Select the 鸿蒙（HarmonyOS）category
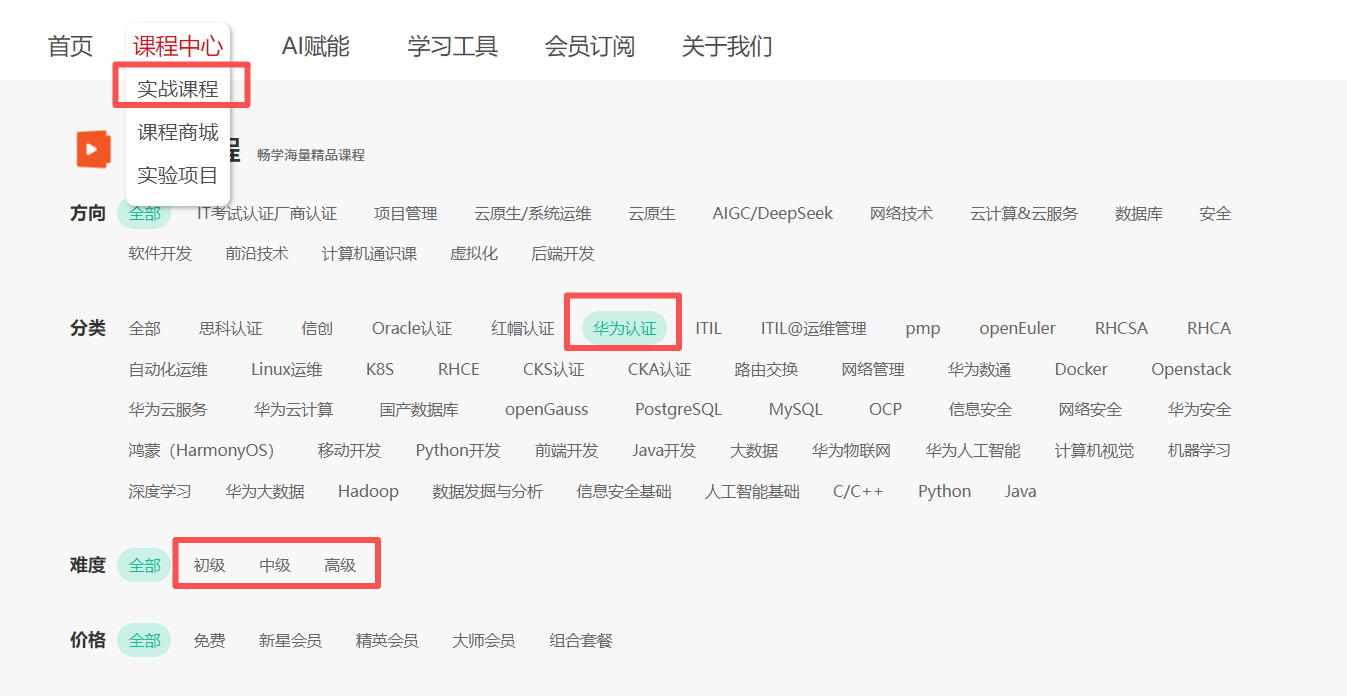The width and height of the screenshot is (1347, 696). click(202, 450)
